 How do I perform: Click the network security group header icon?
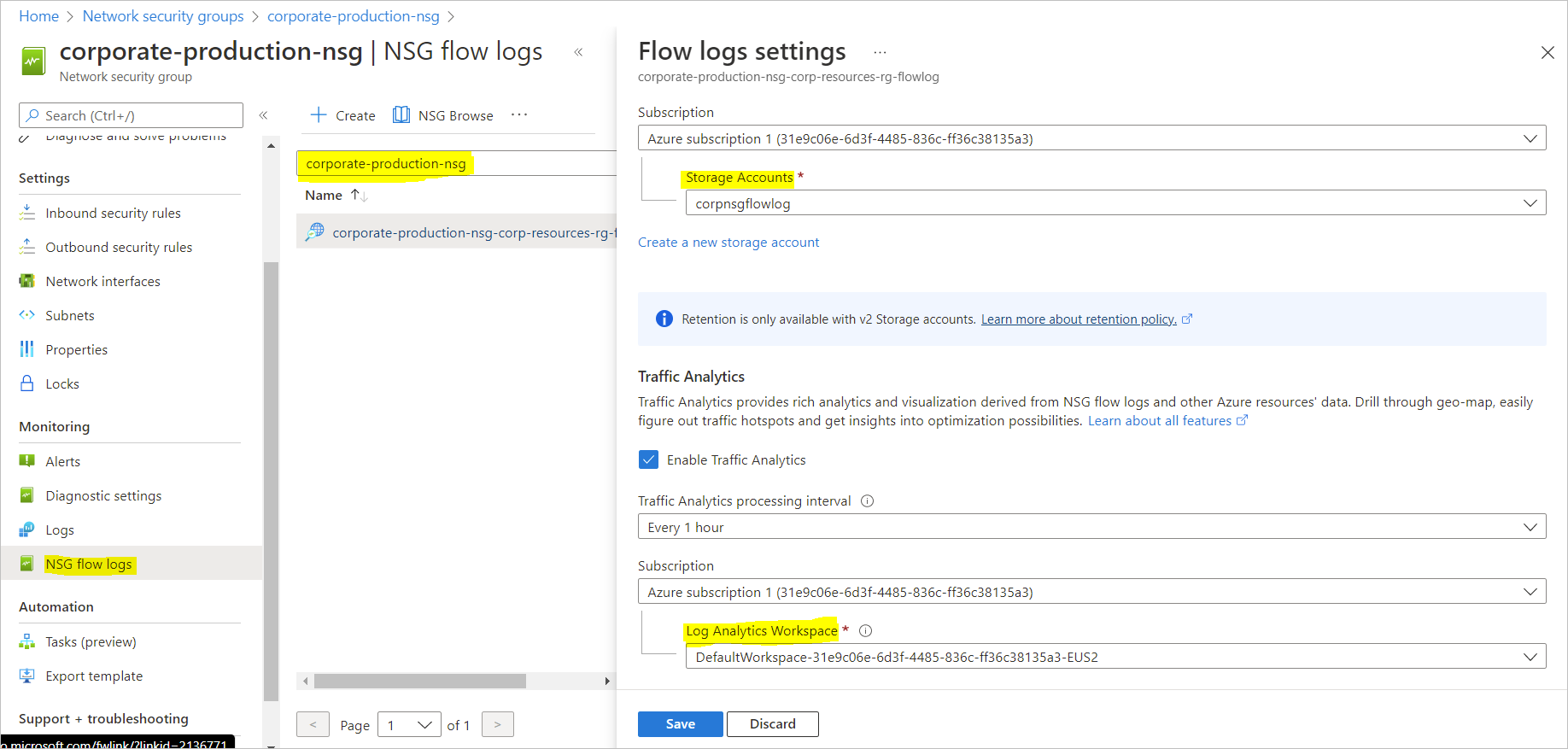tap(33, 61)
